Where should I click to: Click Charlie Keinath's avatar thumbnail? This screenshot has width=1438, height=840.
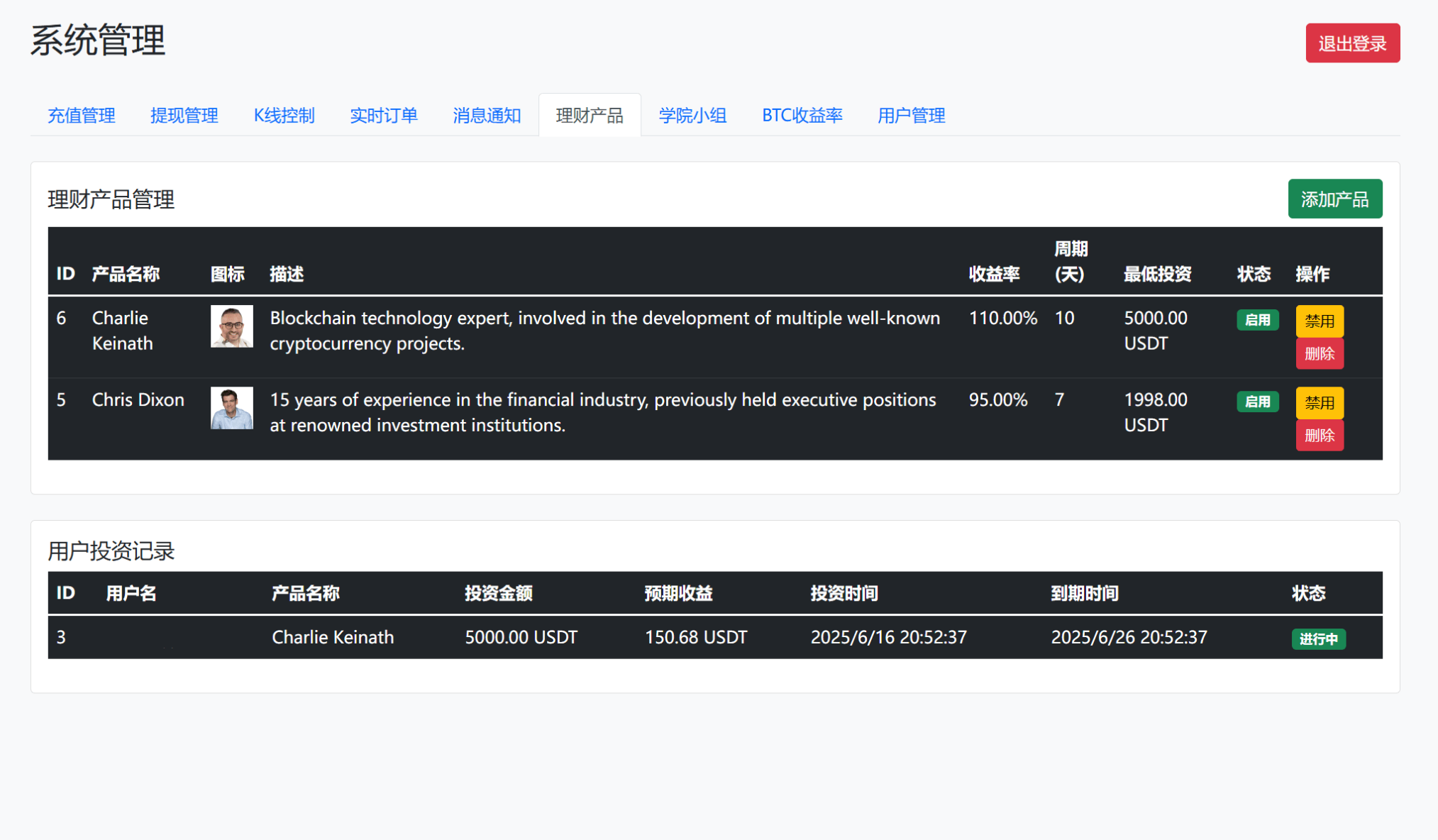[x=231, y=326]
